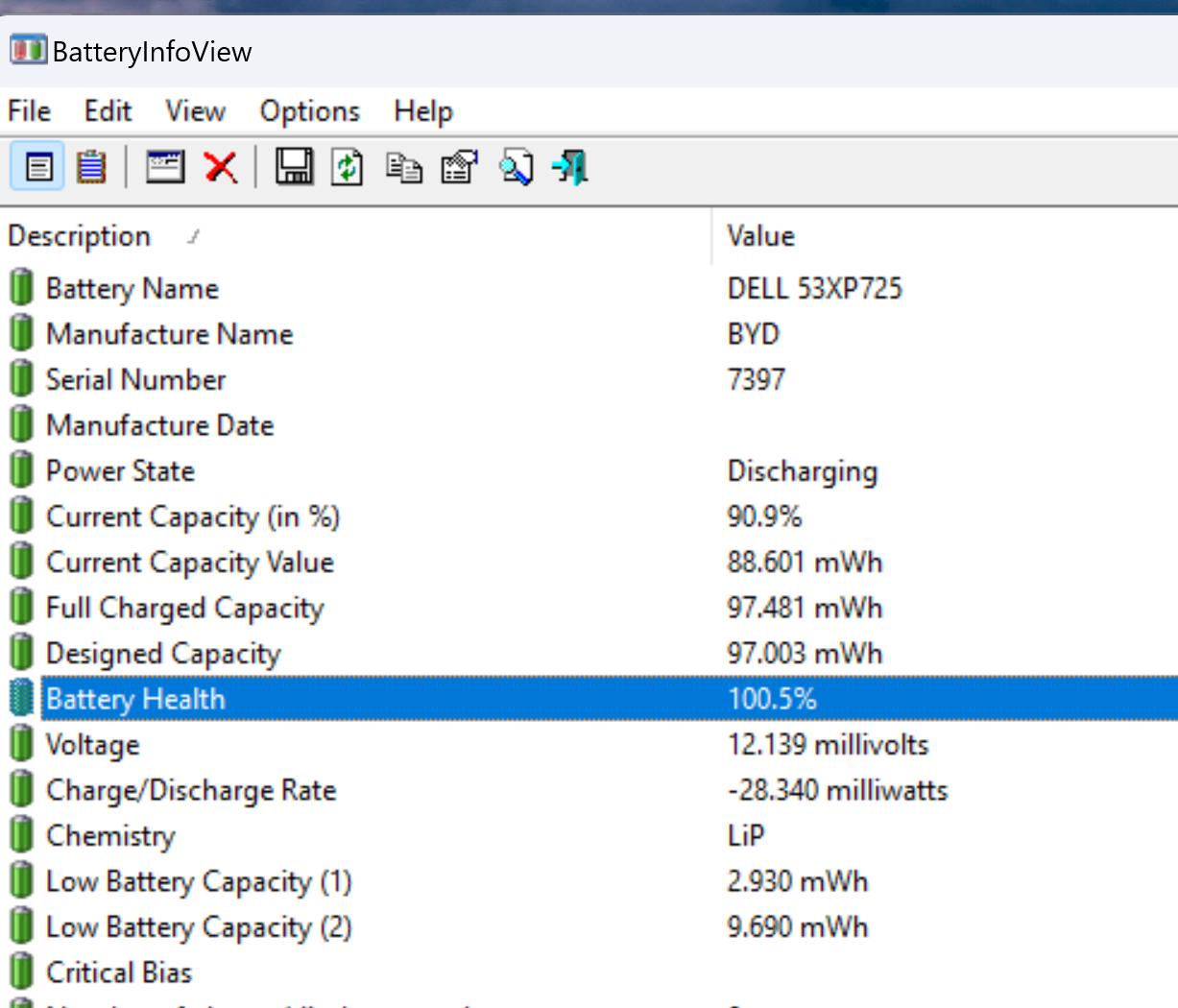The width and height of the screenshot is (1178, 1008).
Task: Select the Voltage row label
Action: coord(93,745)
